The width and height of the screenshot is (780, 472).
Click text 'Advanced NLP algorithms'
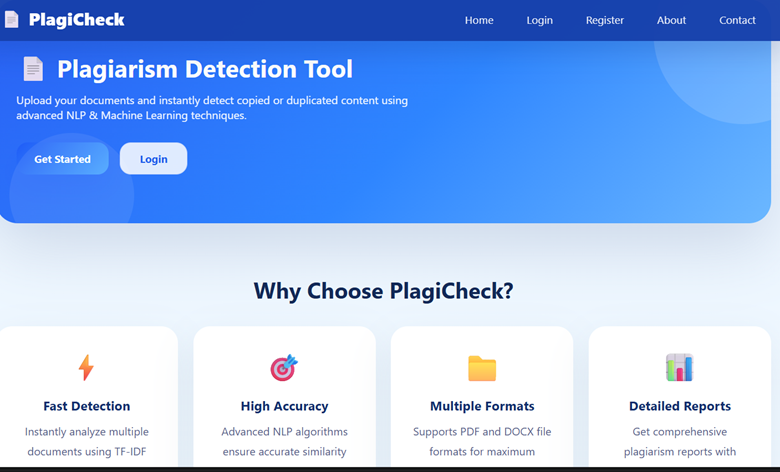point(285,432)
